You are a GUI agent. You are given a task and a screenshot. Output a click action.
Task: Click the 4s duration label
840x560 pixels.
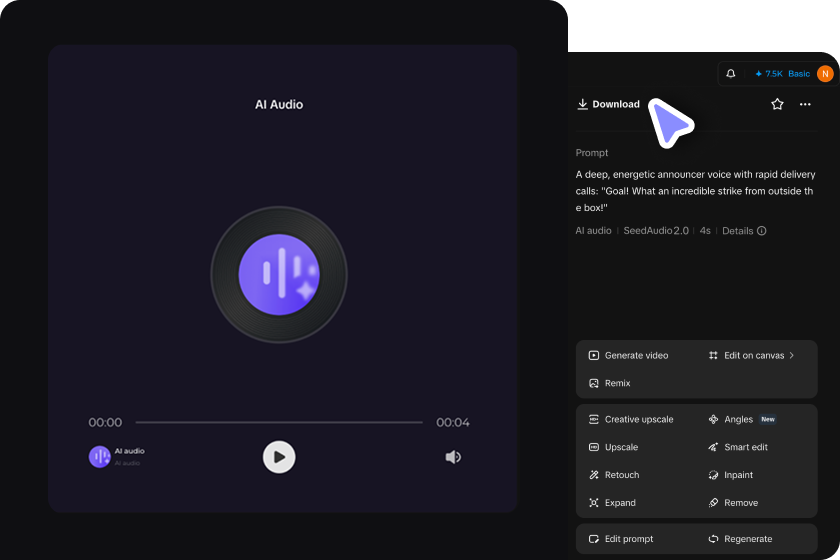tap(705, 231)
